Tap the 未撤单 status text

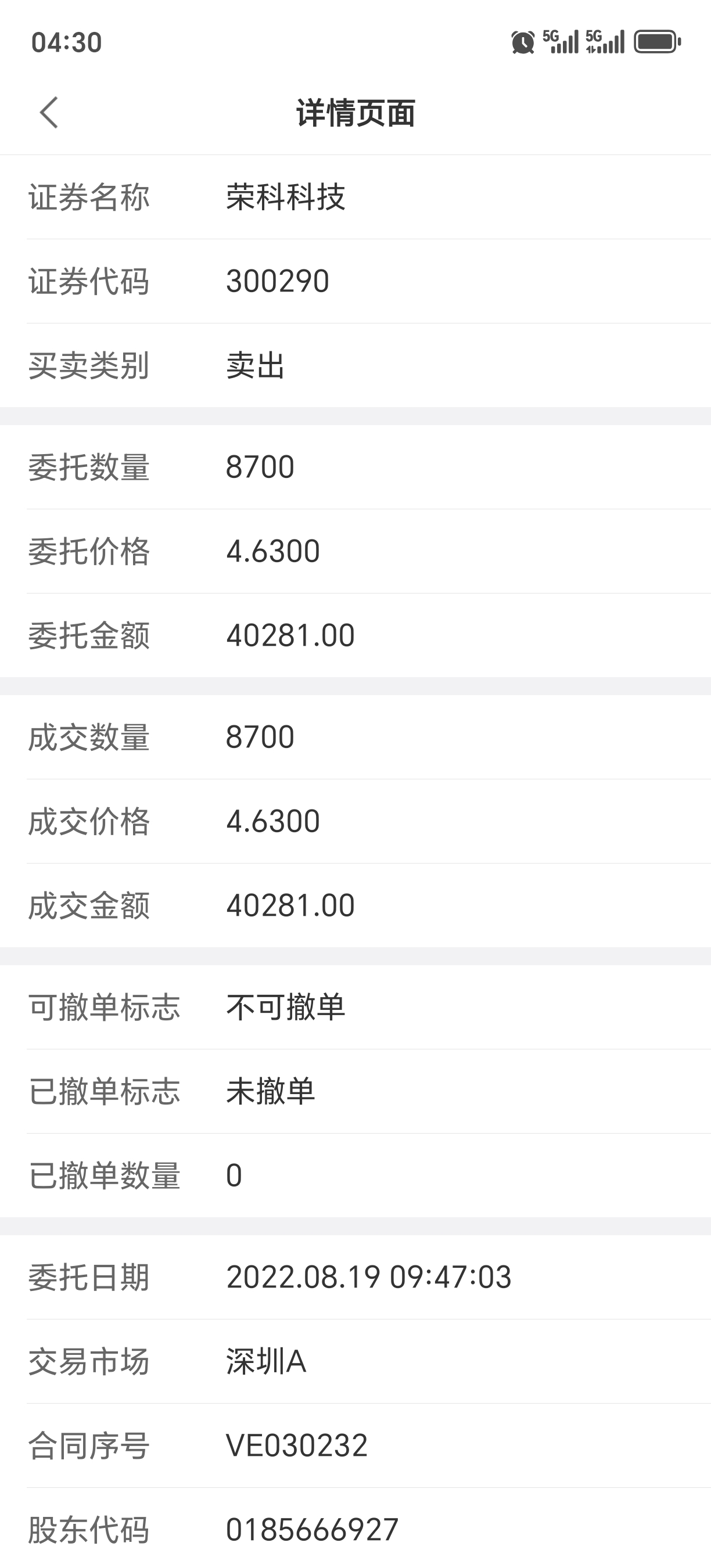270,1091
